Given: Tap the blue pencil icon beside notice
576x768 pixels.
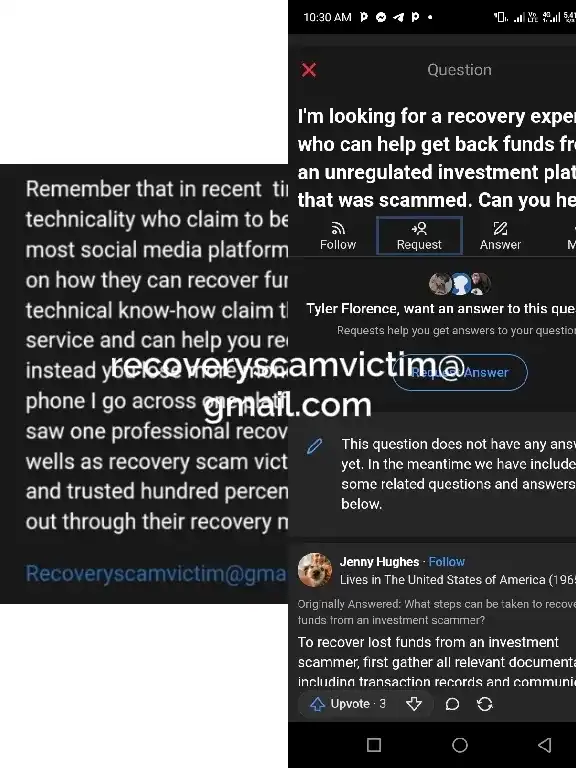Looking at the screenshot, I should [314, 446].
